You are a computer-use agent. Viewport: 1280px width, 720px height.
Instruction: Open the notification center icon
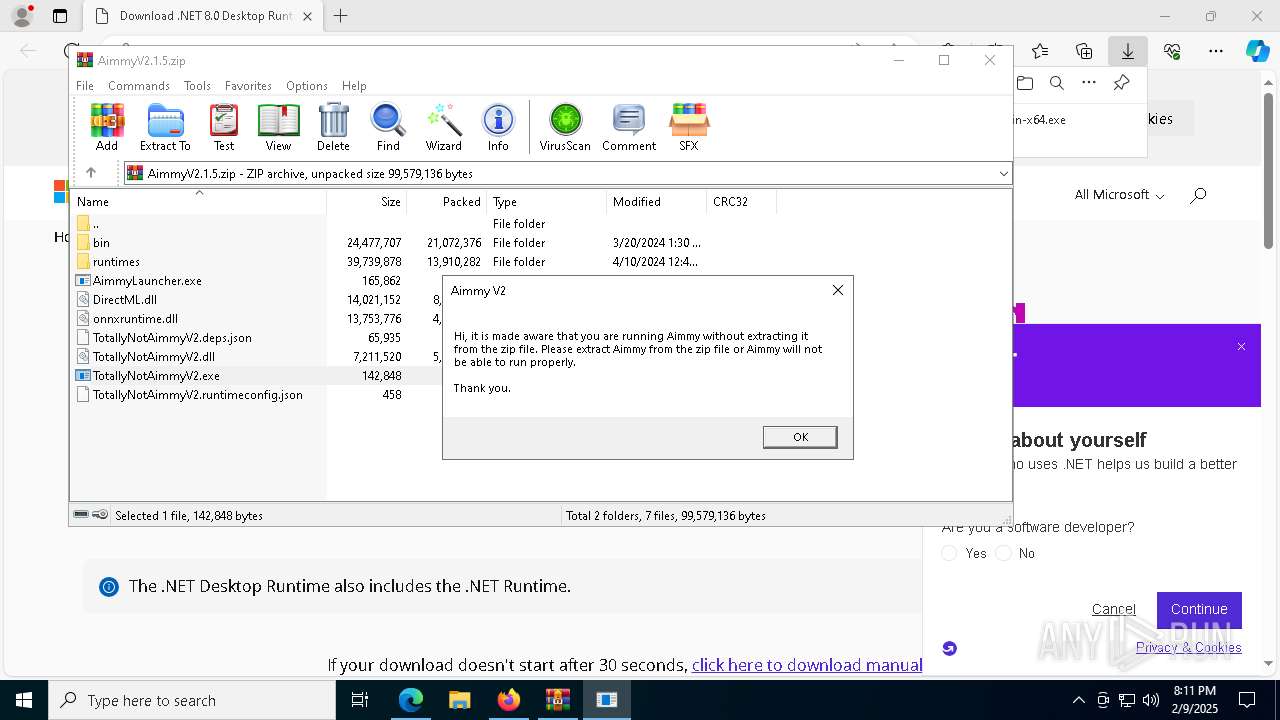[x=1247, y=699]
